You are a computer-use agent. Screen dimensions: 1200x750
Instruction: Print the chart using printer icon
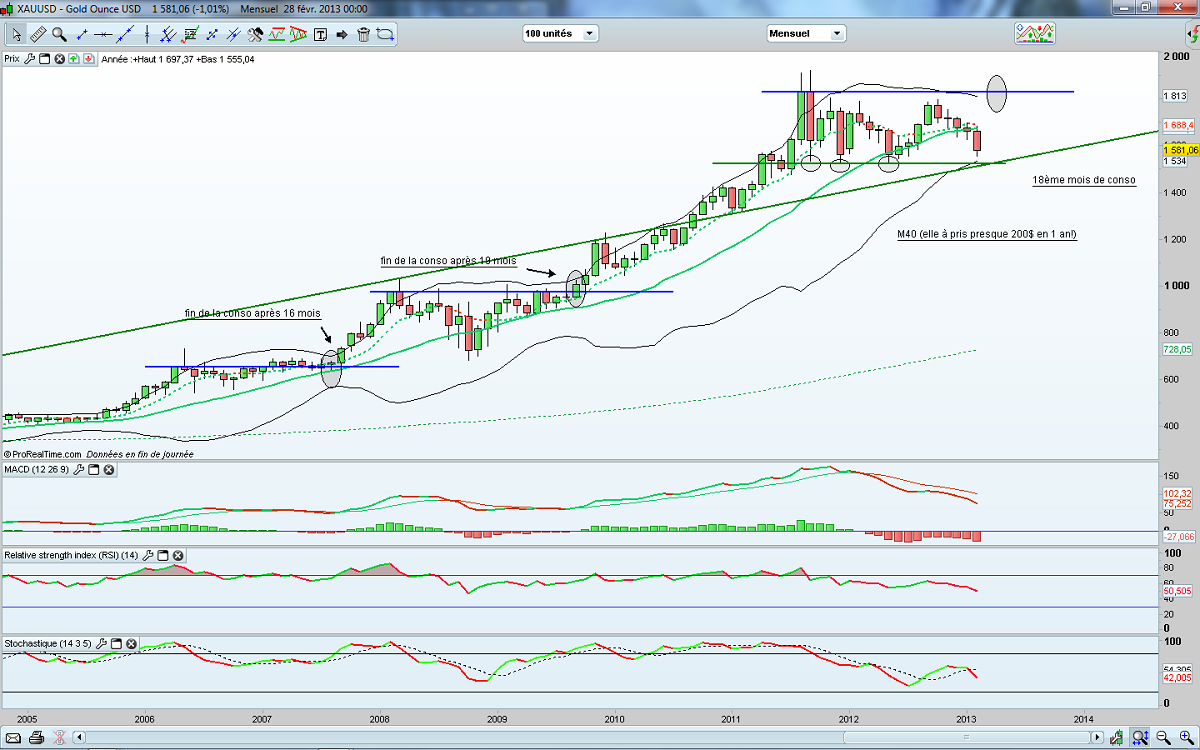tap(36, 738)
